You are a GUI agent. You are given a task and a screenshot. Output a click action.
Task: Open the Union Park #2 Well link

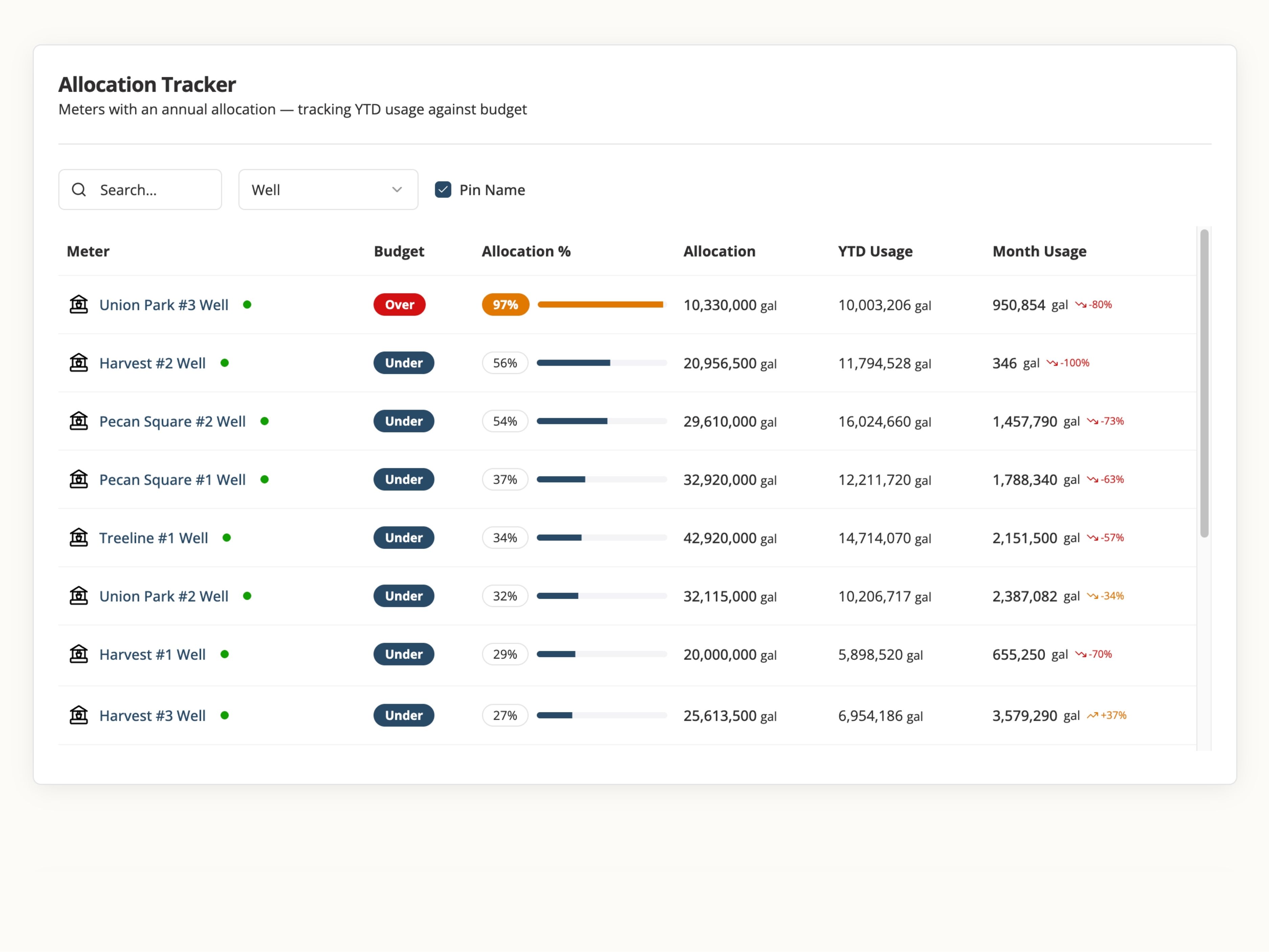(x=163, y=596)
